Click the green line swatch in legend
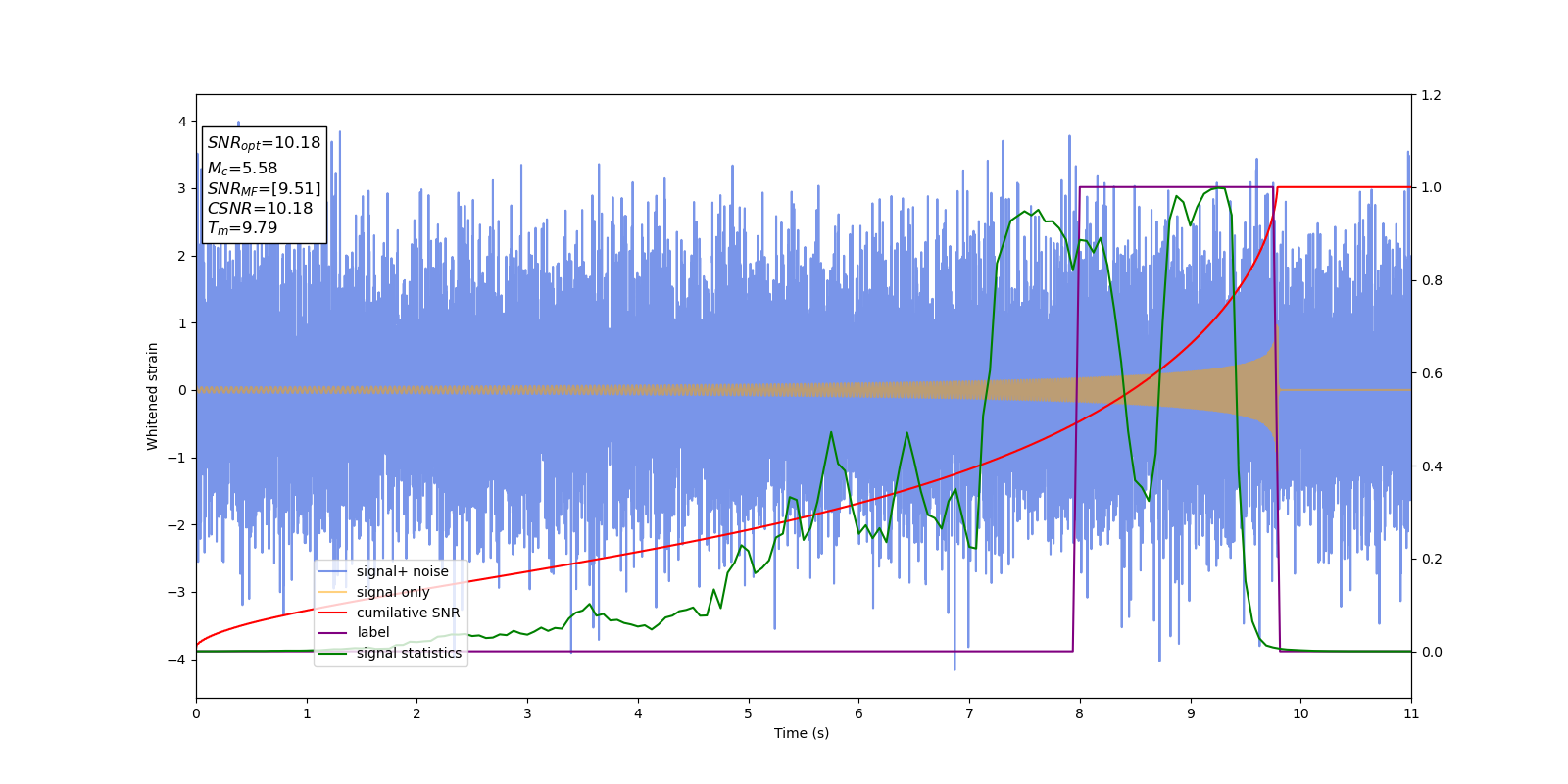Image resolution: width=1568 pixels, height=784 pixels. coord(333,653)
